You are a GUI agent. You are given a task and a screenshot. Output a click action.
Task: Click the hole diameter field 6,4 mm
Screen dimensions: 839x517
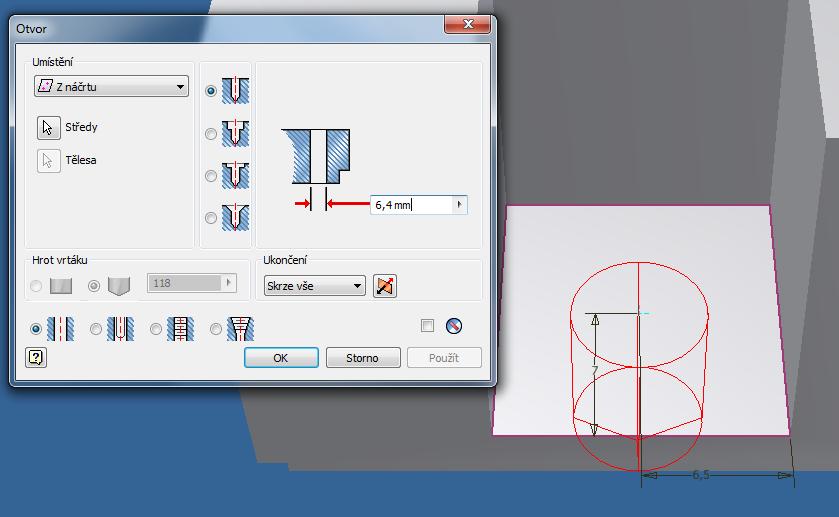[x=411, y=205]
